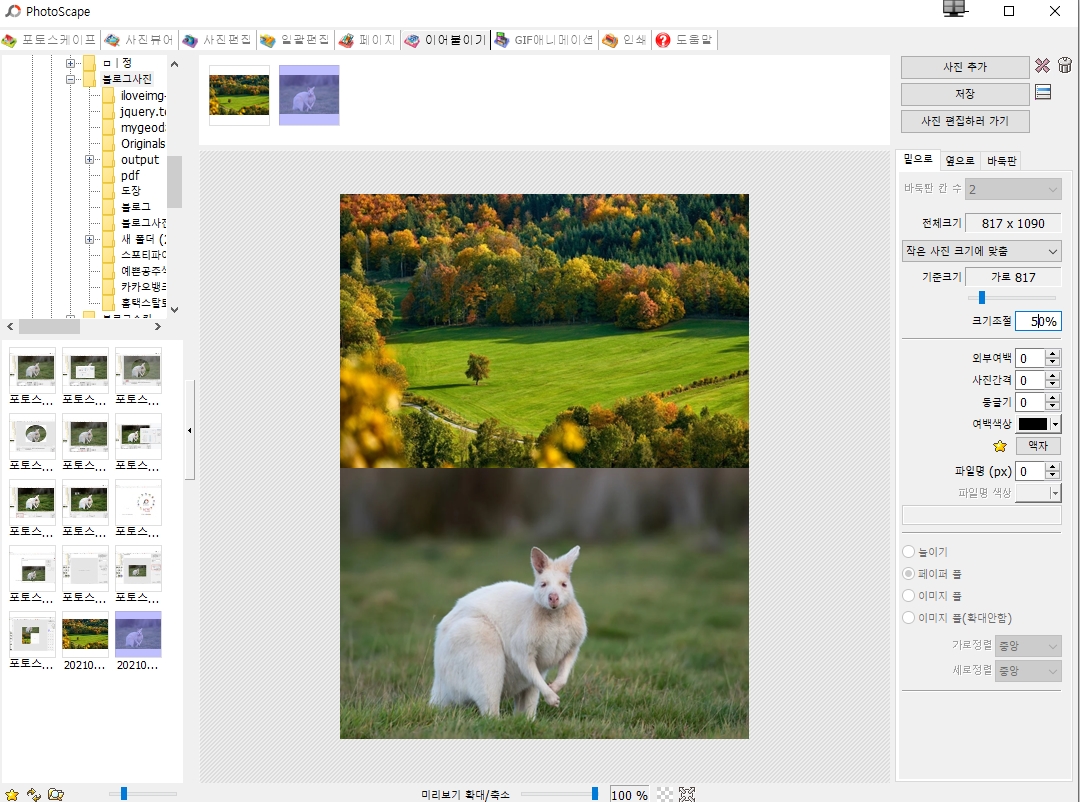The image size is (1080, 802).
Task: Decrease the 파일명 (px) value with the down arrow
Action: coord(1052,475)
